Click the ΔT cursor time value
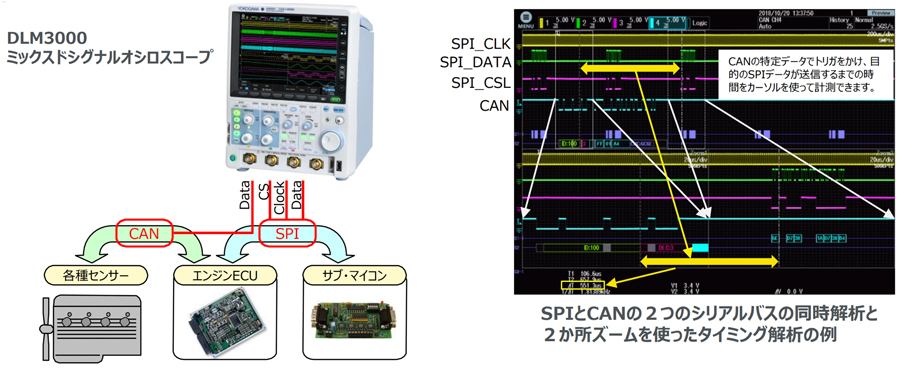This screenshot has width=900, height=368. click(582, 284)
